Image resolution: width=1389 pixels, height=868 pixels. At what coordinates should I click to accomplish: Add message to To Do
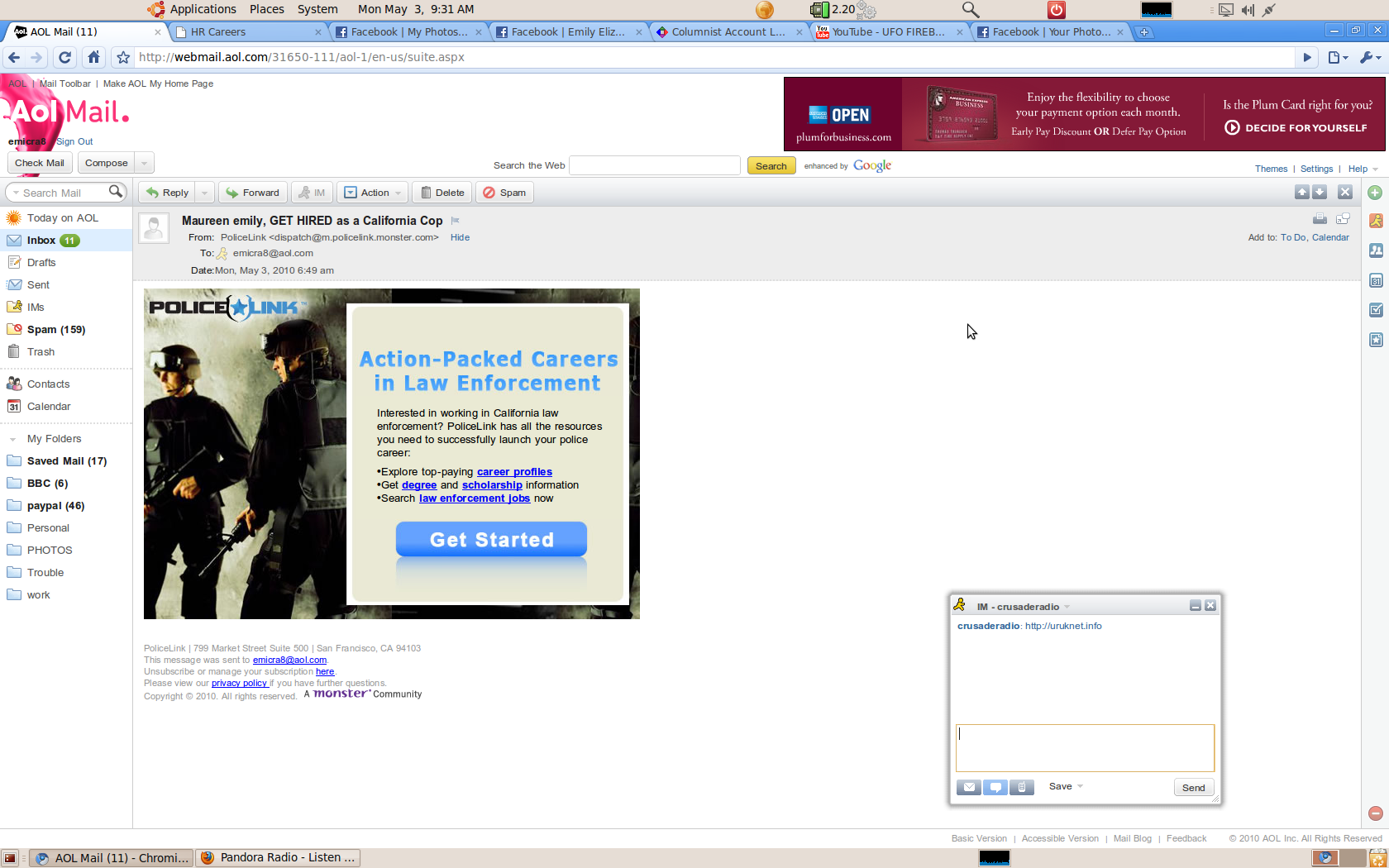[x=1293, y=237]
